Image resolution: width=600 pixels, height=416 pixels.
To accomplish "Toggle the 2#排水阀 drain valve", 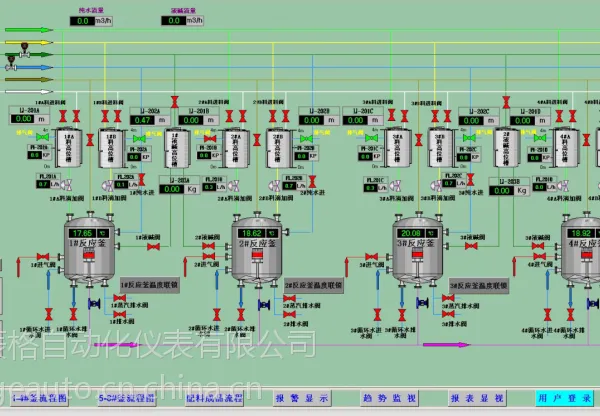I will pos(289,315).
